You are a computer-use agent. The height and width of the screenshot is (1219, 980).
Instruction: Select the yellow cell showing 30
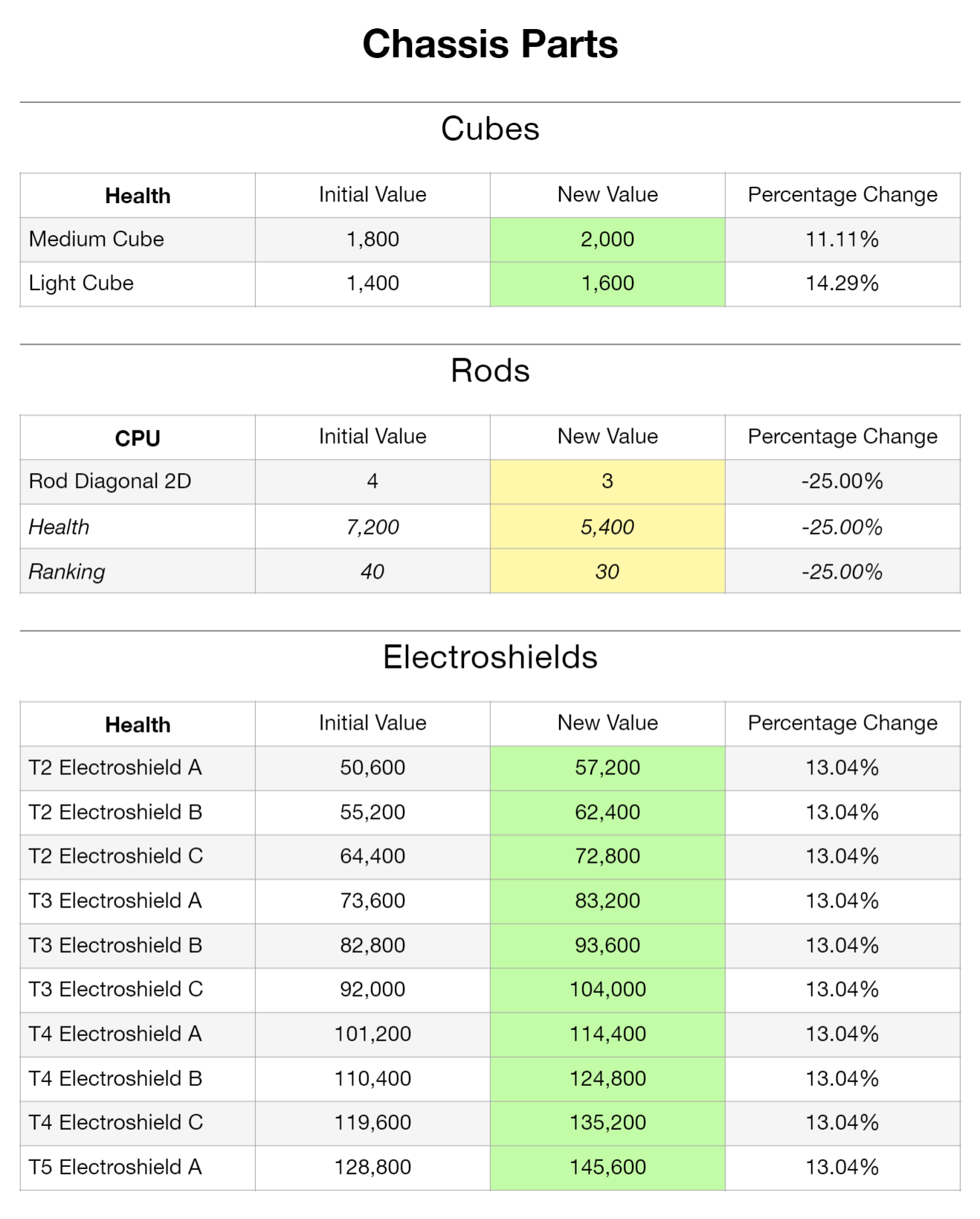pos(607,572)
